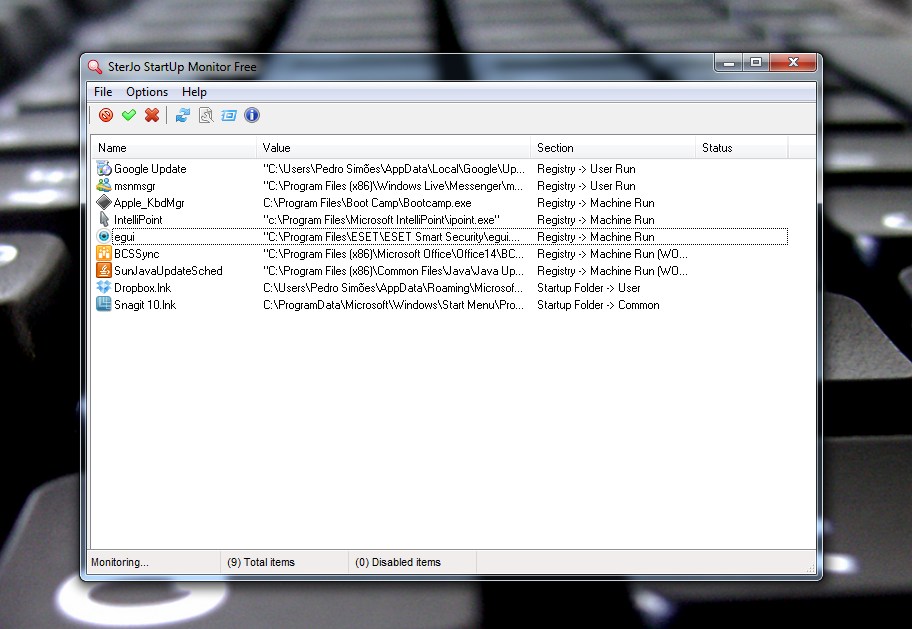Click the (0) Disabled items status text

coord(398,562)
